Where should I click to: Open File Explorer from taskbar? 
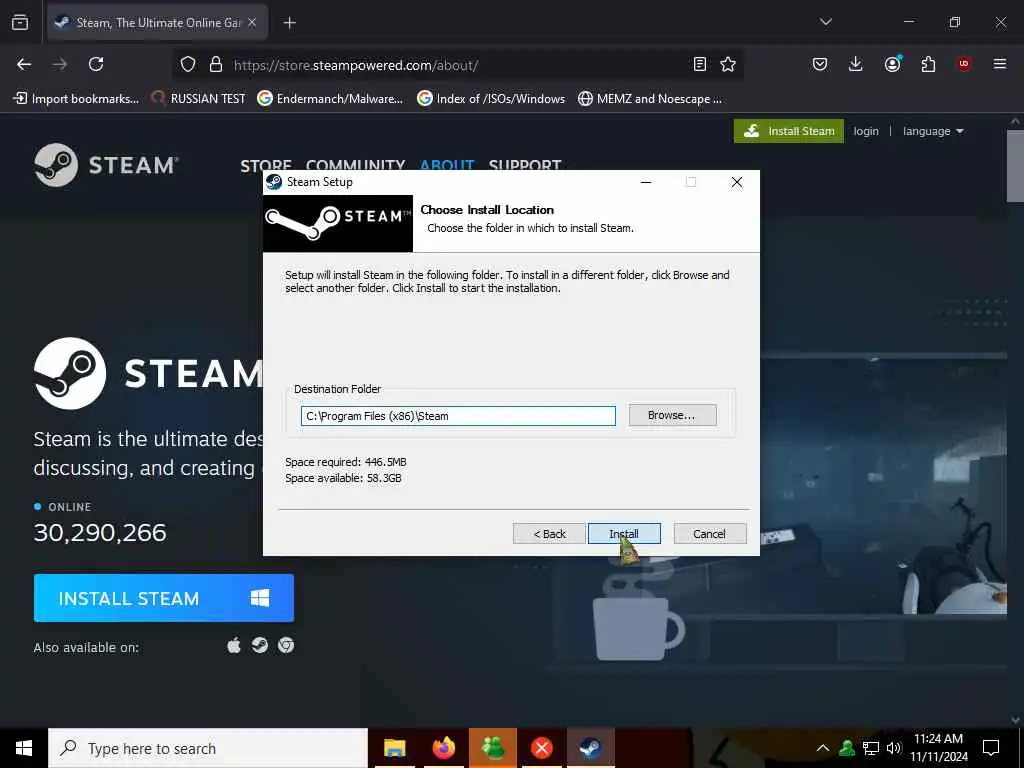click(x=394, y=748)
